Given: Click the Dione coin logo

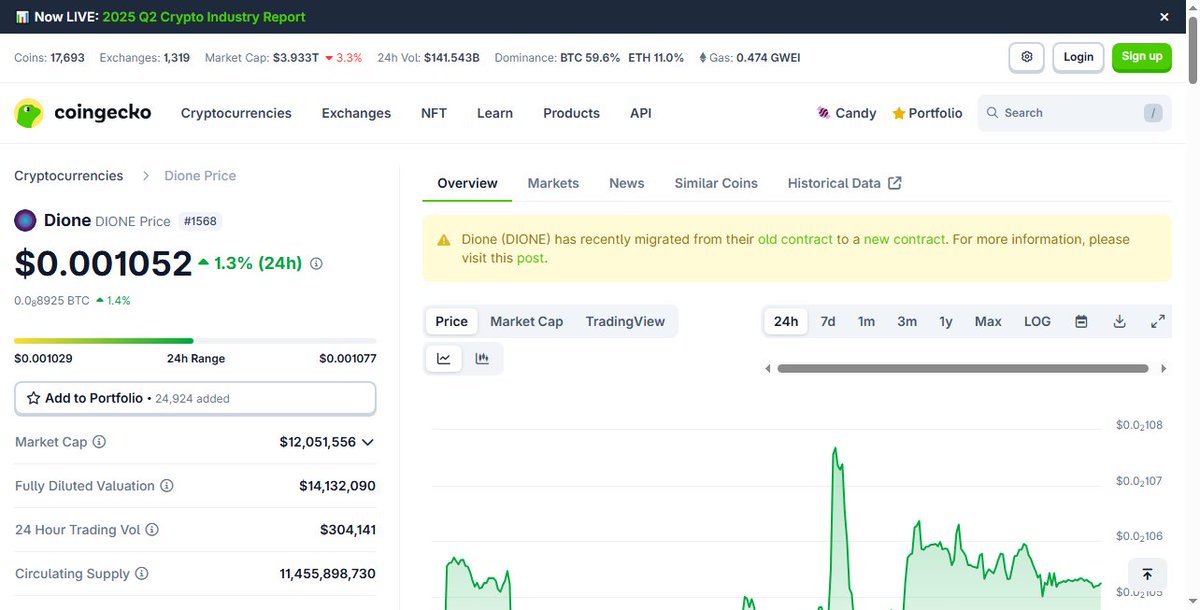Looking at the screenshot, I should tap(25, 221).
